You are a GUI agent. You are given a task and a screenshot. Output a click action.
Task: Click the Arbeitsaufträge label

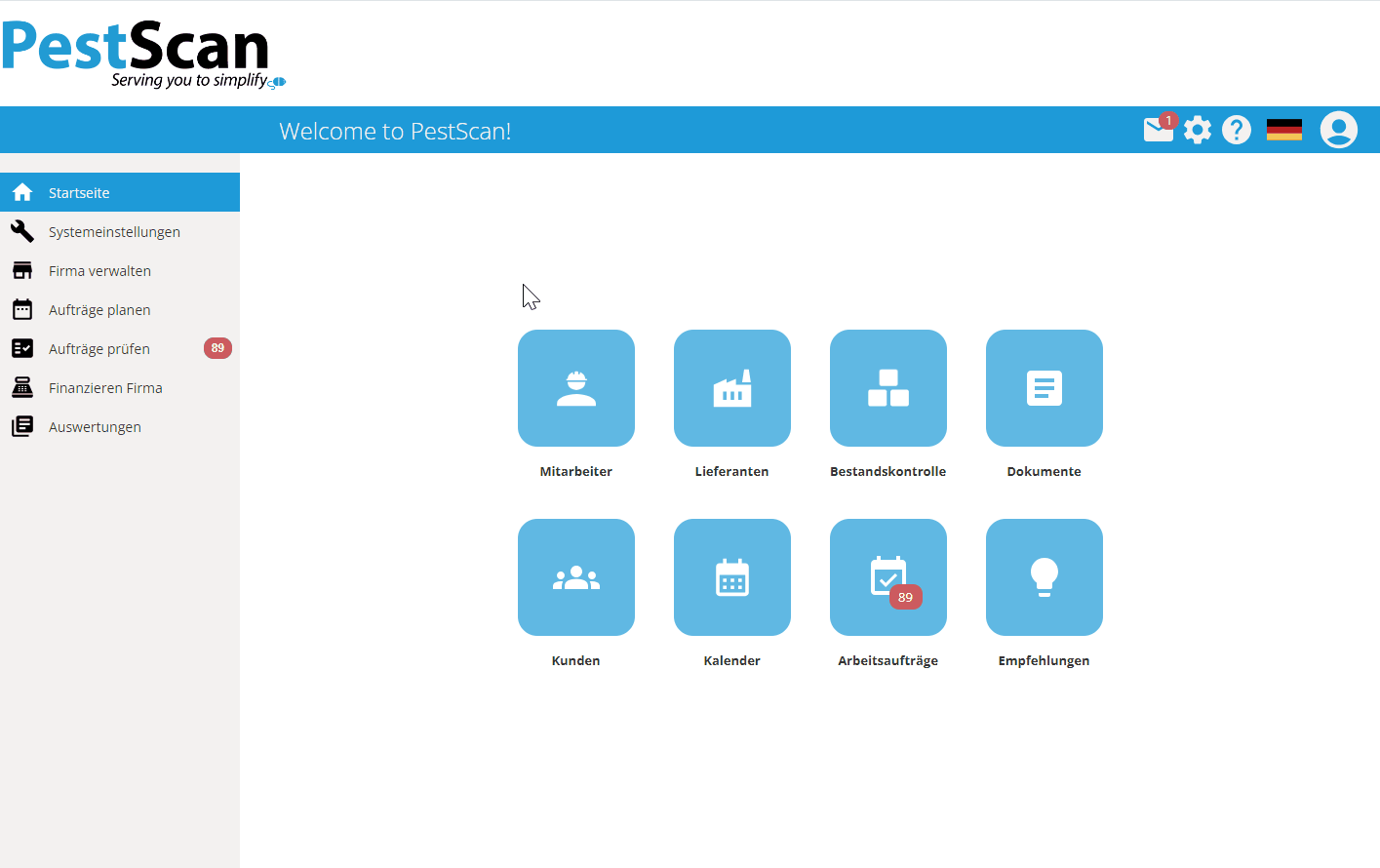coord(888,660)
